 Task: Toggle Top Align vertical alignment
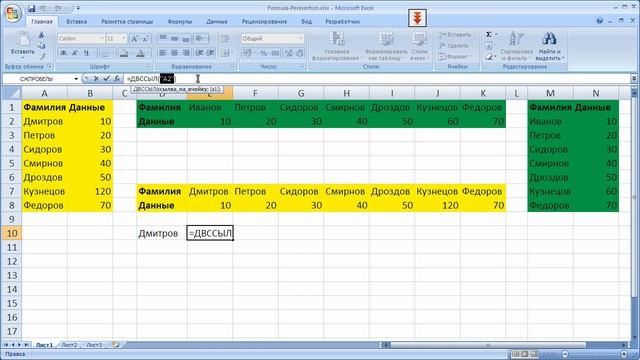pyautogui.click(x=163, y=38)
